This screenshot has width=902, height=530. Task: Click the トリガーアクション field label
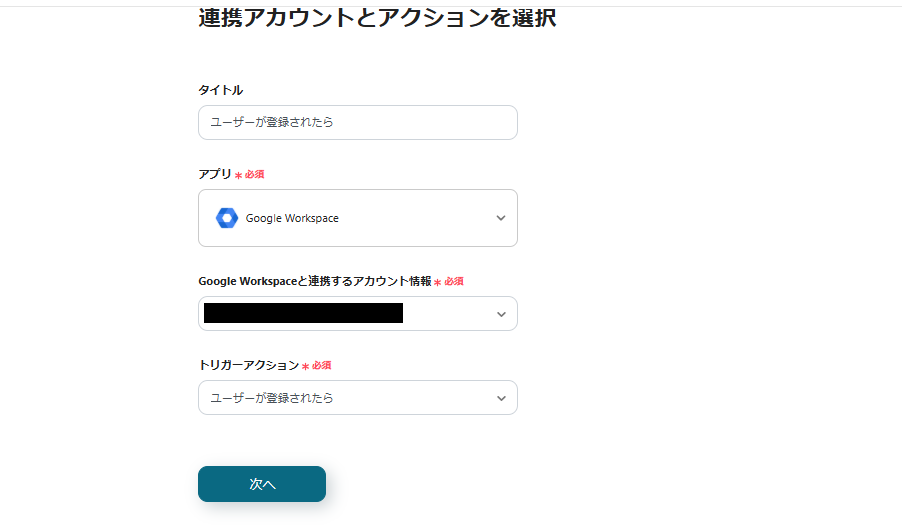[x=248, y=366]
